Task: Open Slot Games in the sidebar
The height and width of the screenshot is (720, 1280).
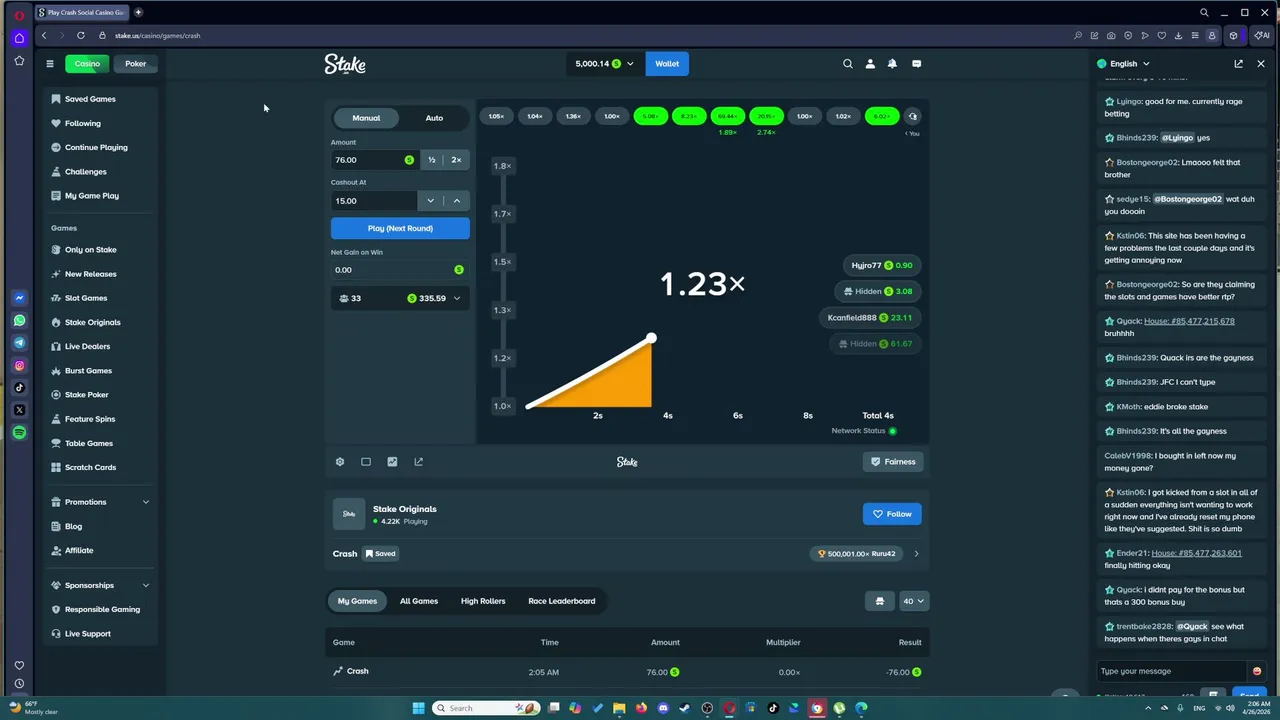Action: pyautogui.click(x=86, y=298)
